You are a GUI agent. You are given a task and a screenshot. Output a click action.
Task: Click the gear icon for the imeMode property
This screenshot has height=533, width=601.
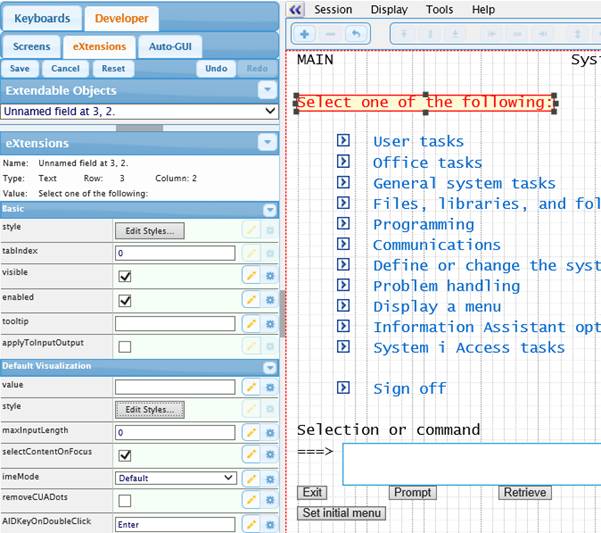[269, 478]
